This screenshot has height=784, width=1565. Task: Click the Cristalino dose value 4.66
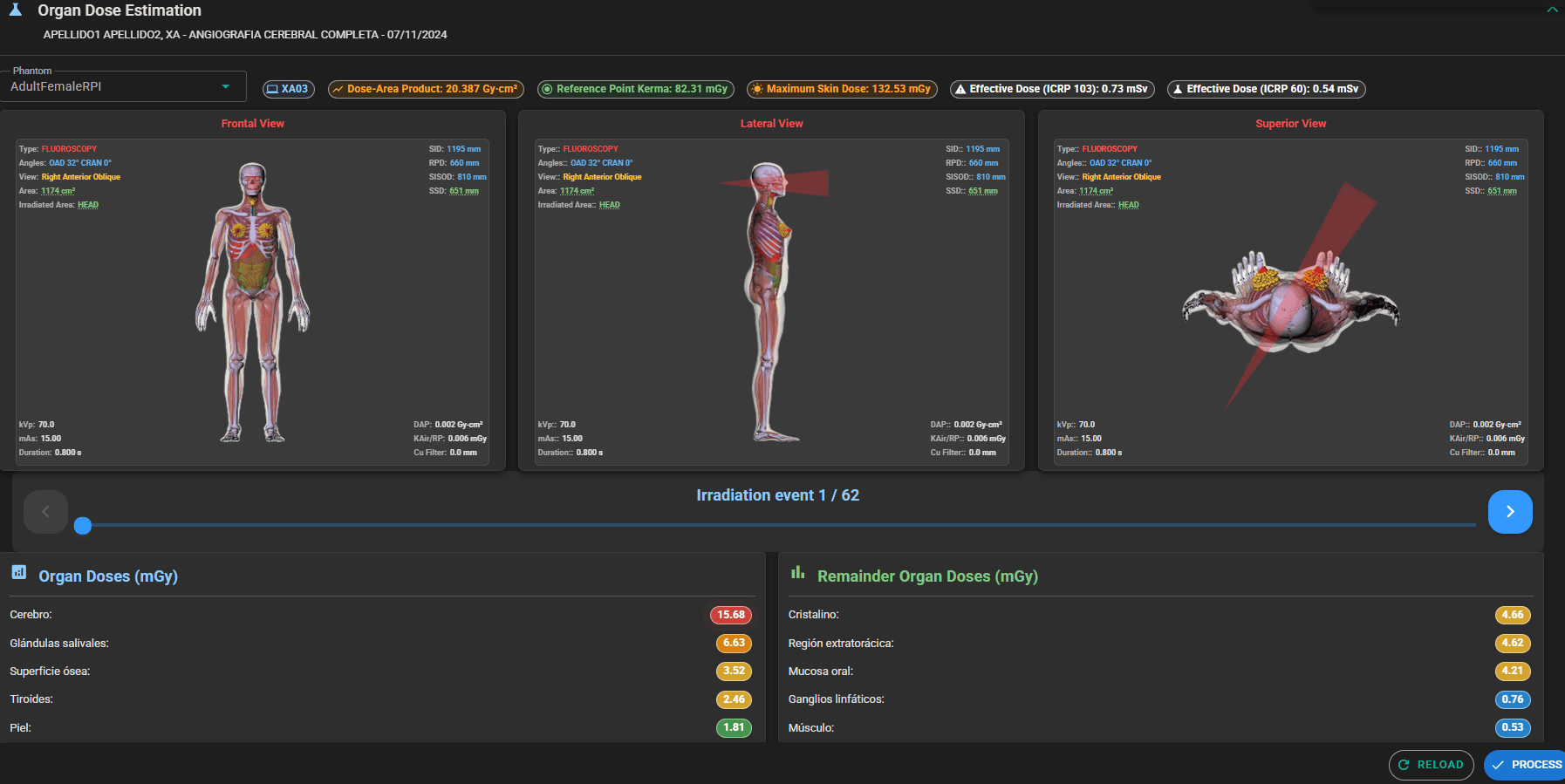(x=1513, y=615)
